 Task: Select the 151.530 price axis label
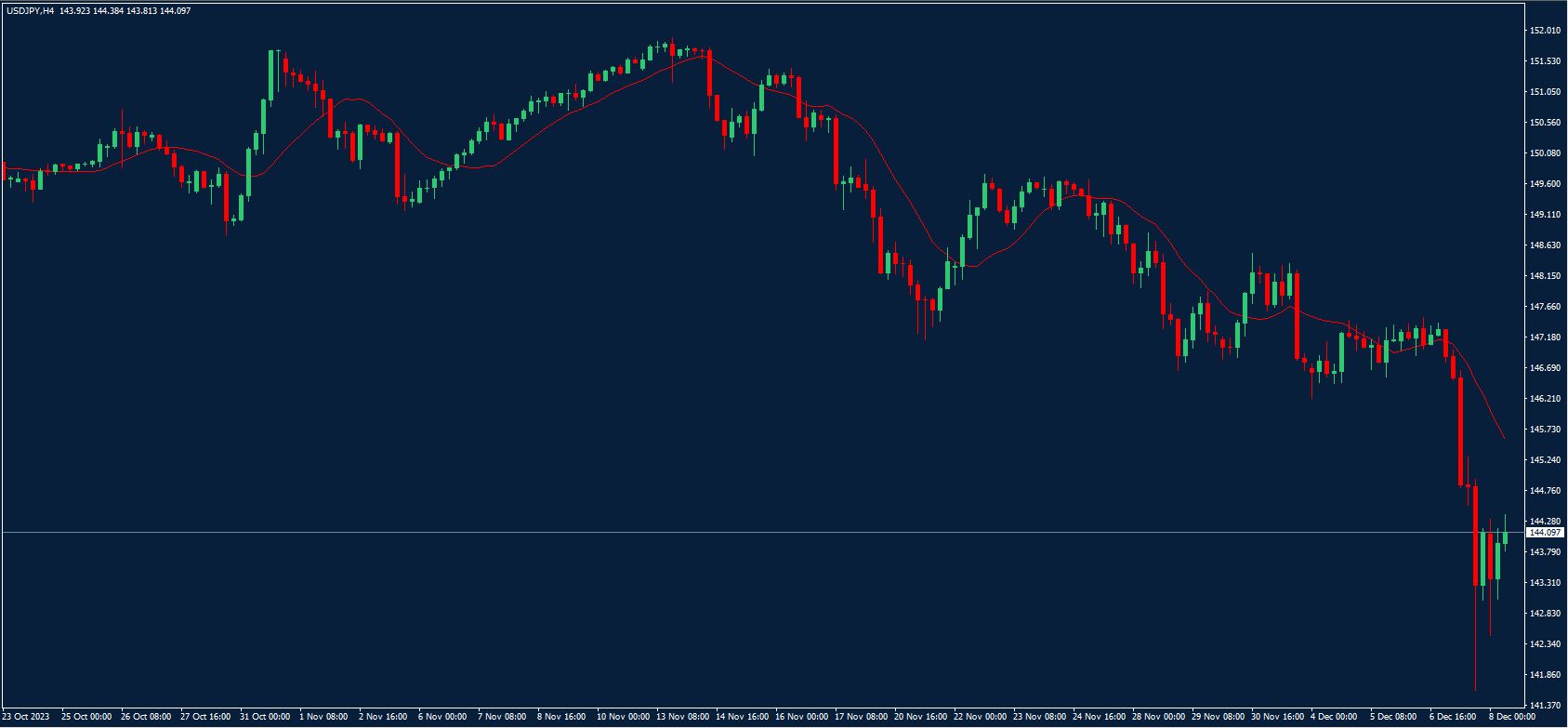click(1546, 61)
